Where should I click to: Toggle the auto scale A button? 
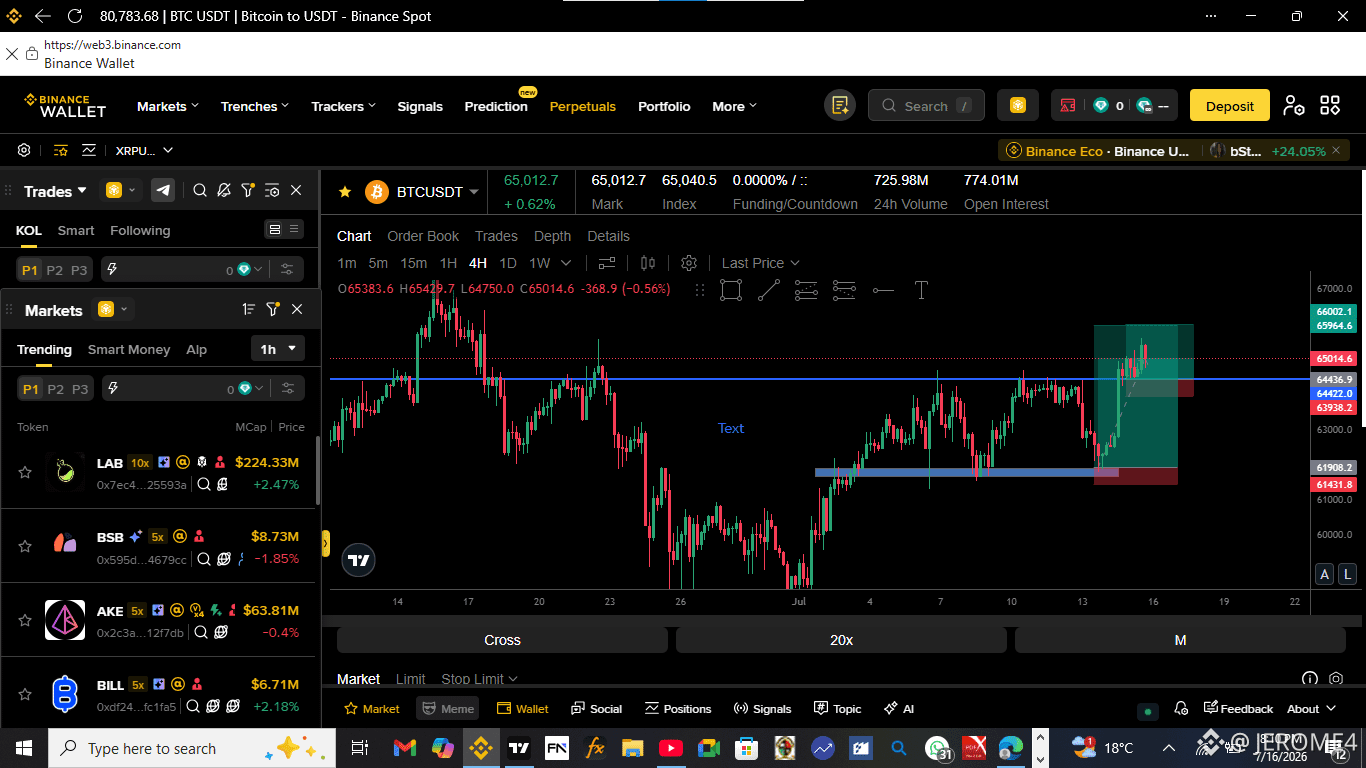pyautogui.click(x=1324, y=574)
